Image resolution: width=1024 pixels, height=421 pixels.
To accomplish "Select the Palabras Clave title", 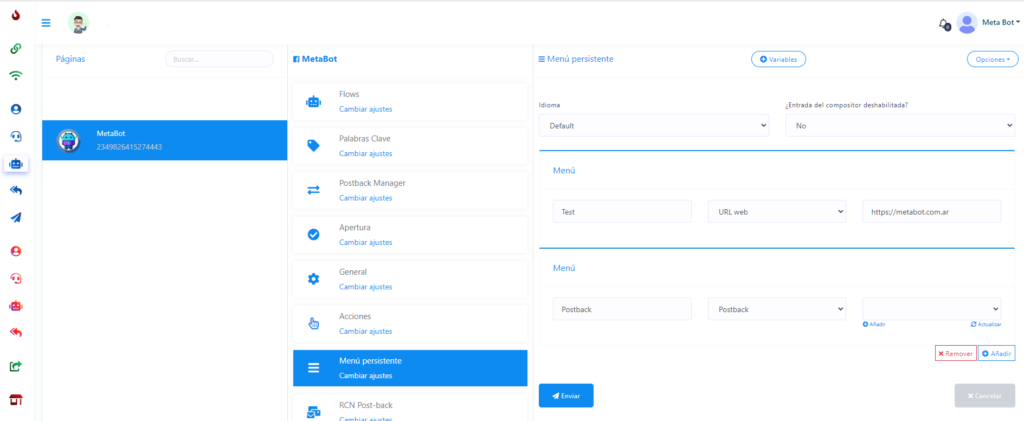I will click(x=364, y=138).
